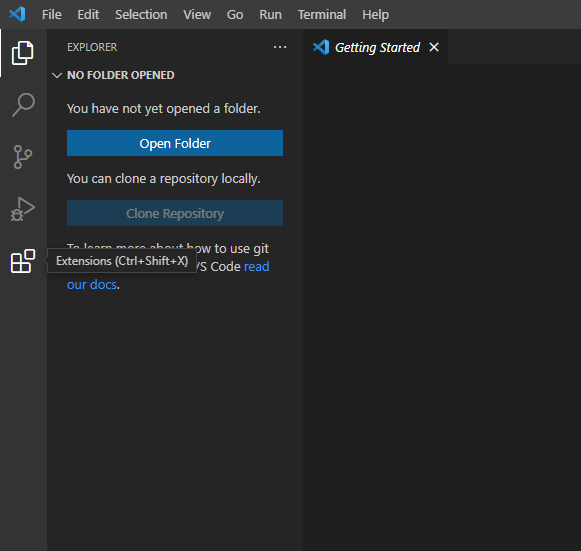The height and width of the screenshot is (551, 581).
Task: Click the EXPLORER panel title
Action: click(x=92, y=47)
